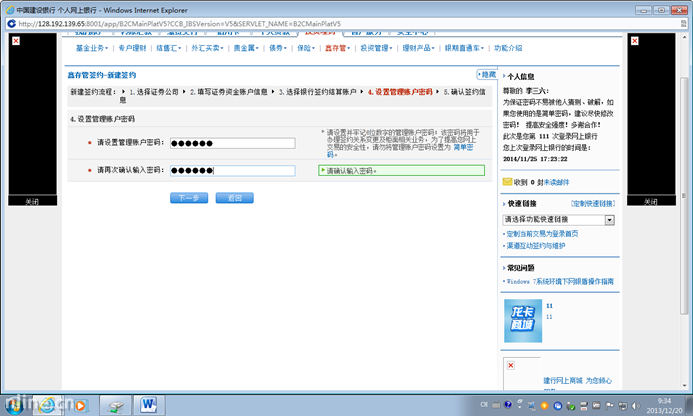Click the green 请确认输入密码 hint box
The image size is (693, 416).
point(401,171)
